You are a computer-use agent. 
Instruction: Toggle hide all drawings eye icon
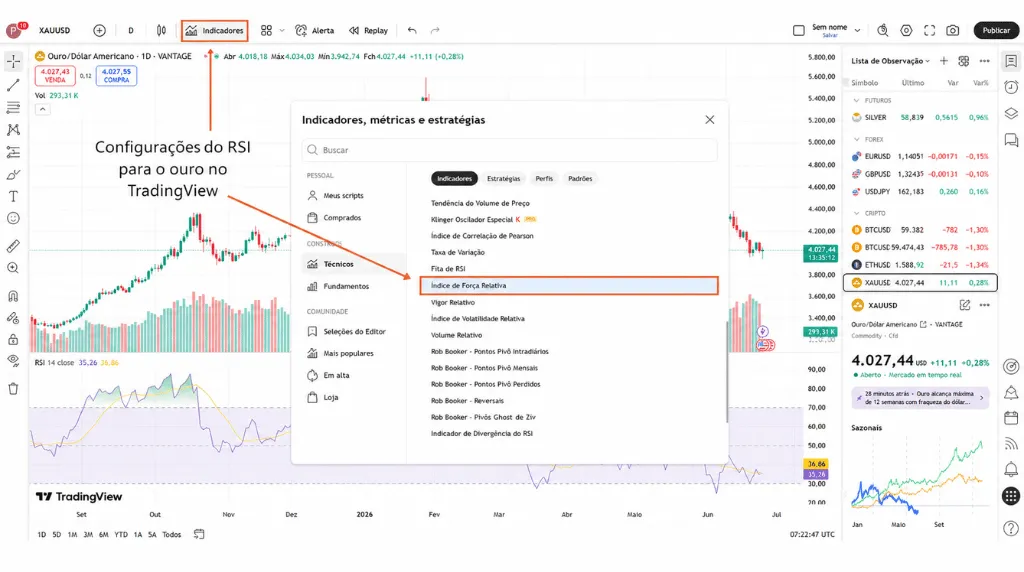(x=13, y=361)
